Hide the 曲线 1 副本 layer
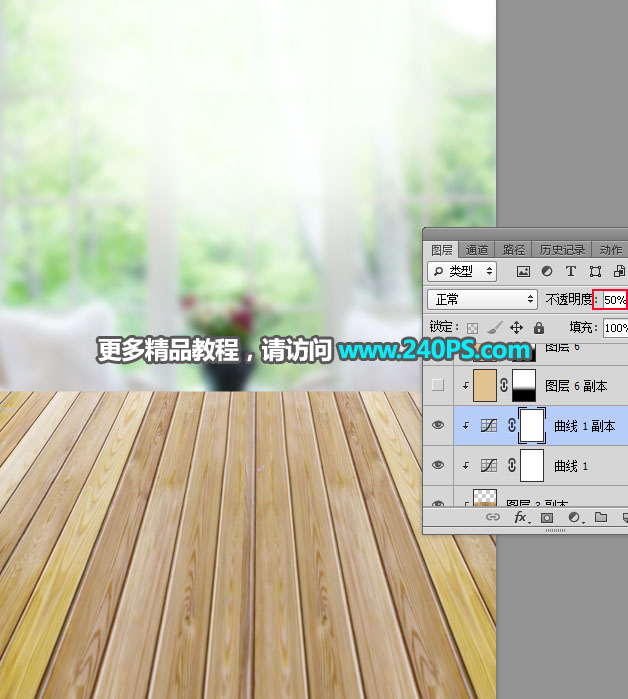This screenshot has height=699, width=628. coord(437,425)
